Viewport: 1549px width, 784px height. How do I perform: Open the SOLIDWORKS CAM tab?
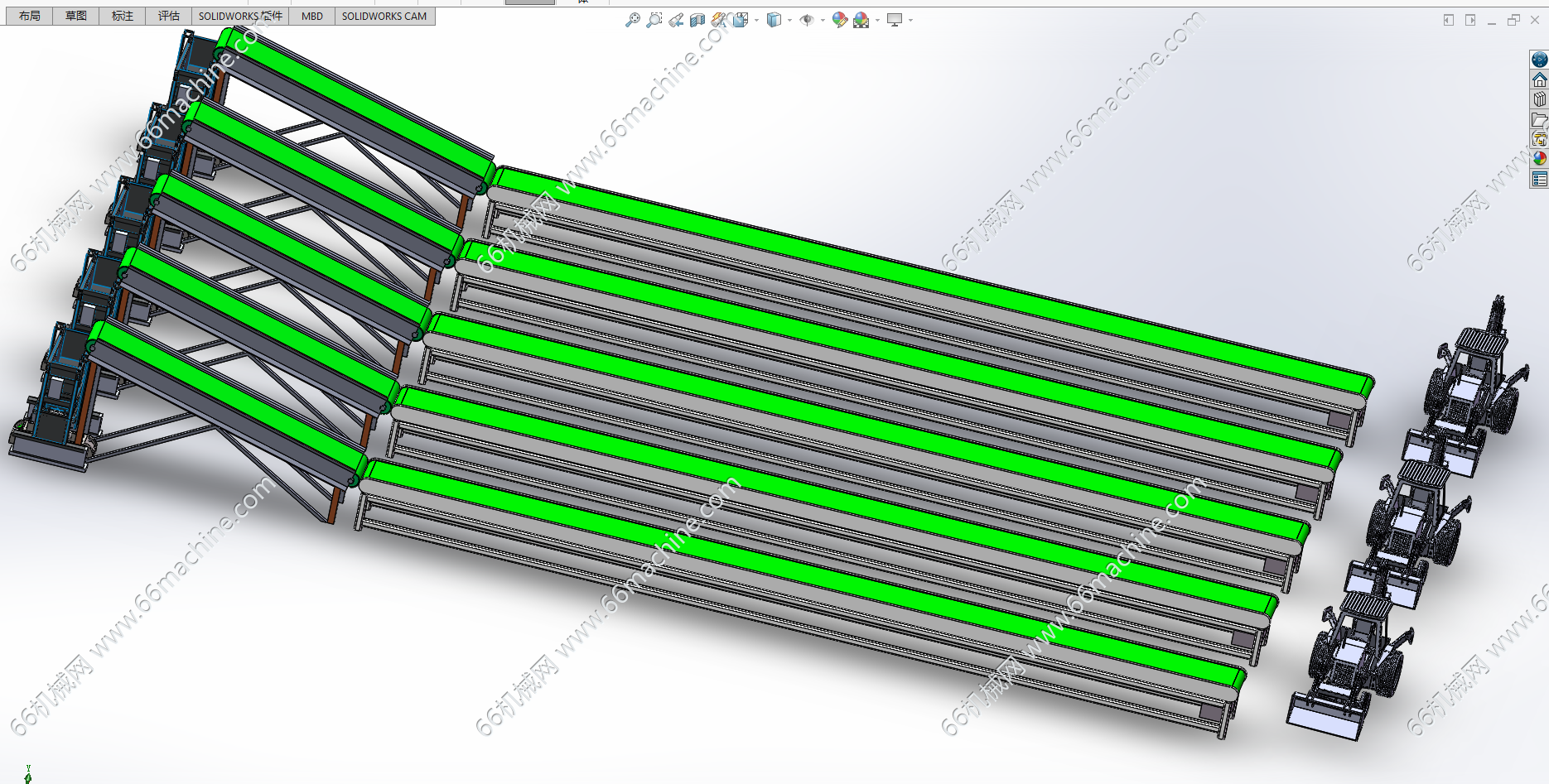(384, 16)
